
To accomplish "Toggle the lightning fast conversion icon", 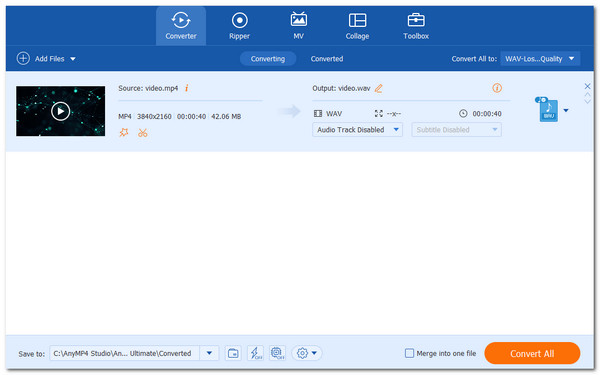I will click(255, 353).
